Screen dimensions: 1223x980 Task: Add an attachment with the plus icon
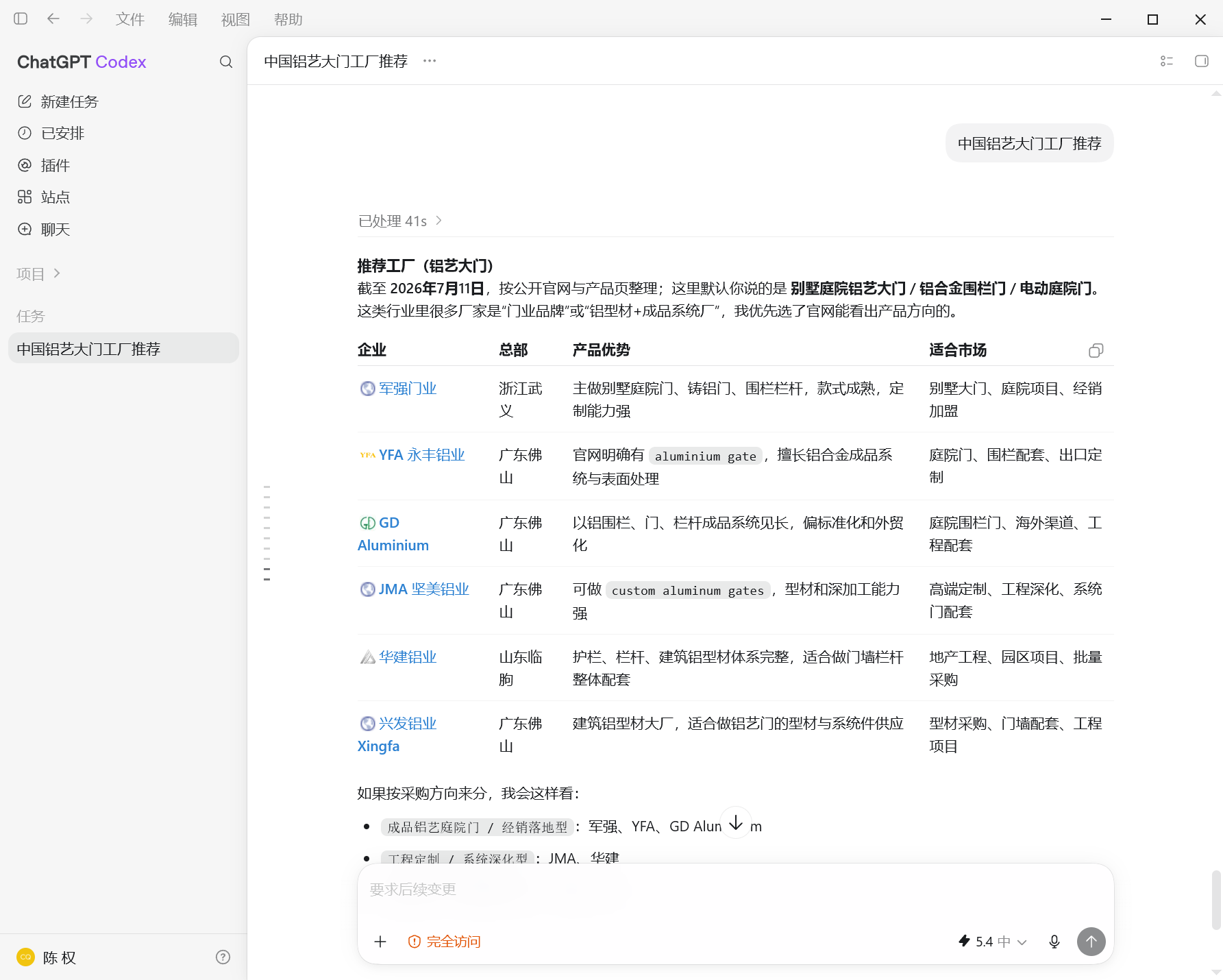coord(380,942)
